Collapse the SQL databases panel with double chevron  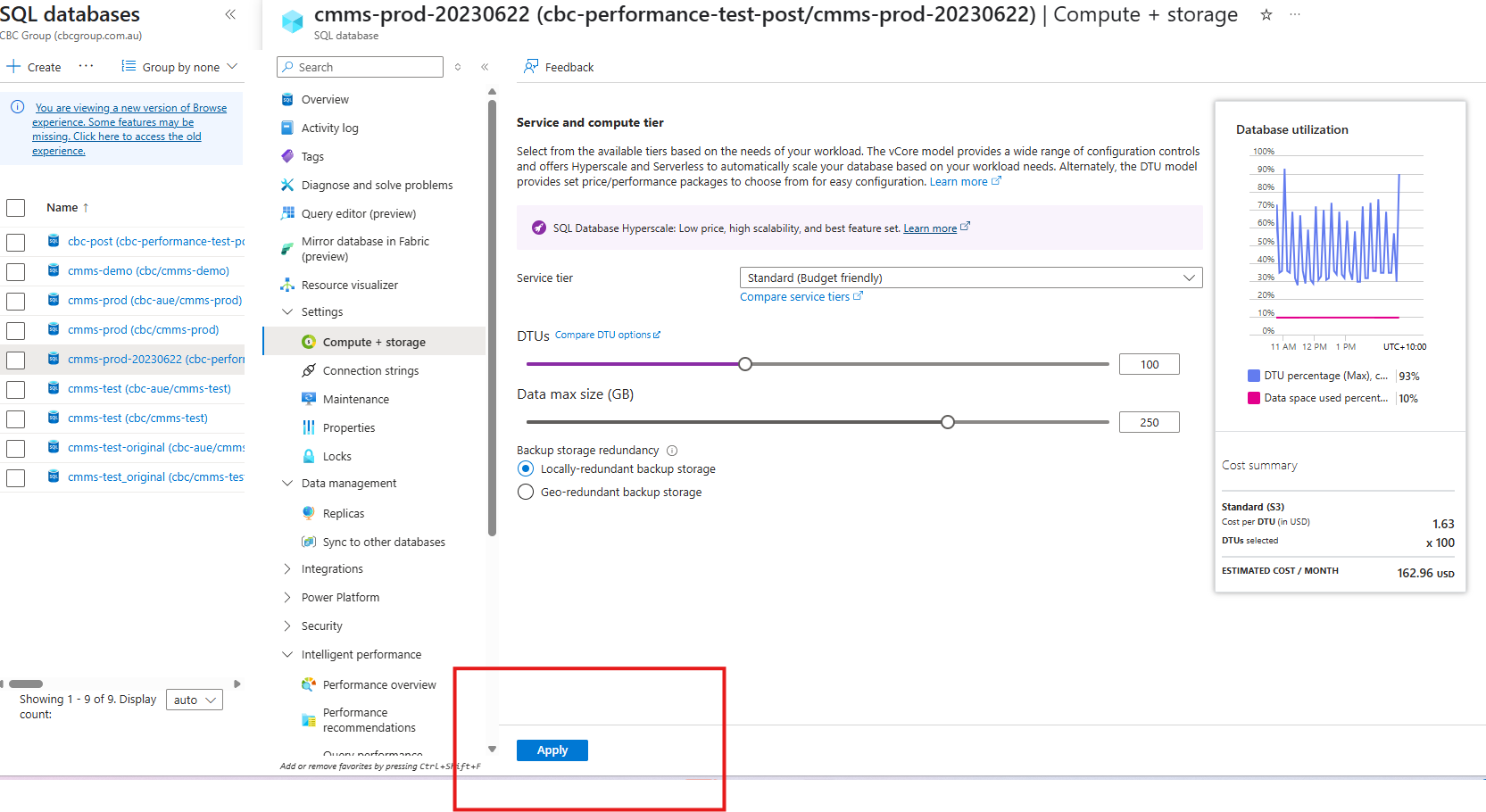coord(230,14)
